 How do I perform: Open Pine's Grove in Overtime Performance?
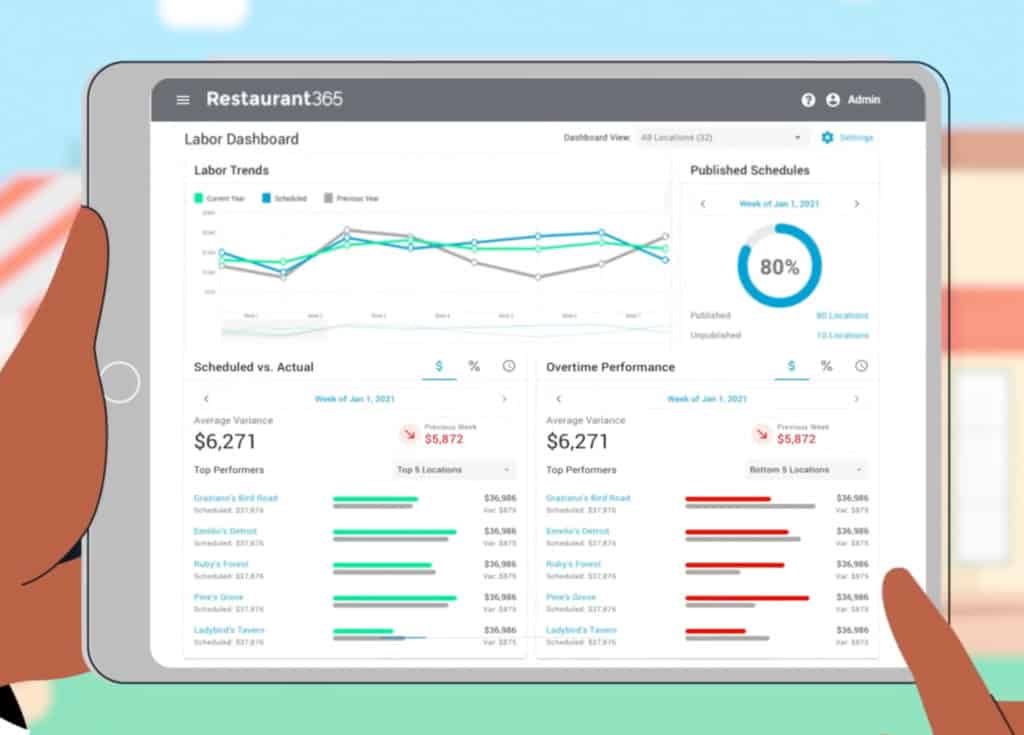click(x=571, y=597)
